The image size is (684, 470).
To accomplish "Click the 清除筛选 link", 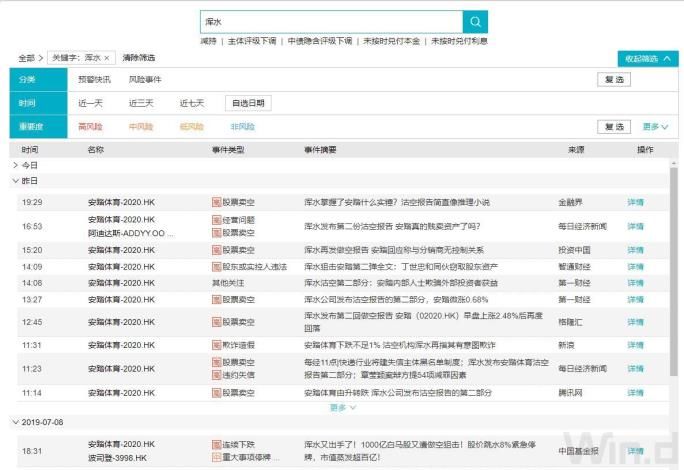I will pyautogui.click(x=139, y=58).
